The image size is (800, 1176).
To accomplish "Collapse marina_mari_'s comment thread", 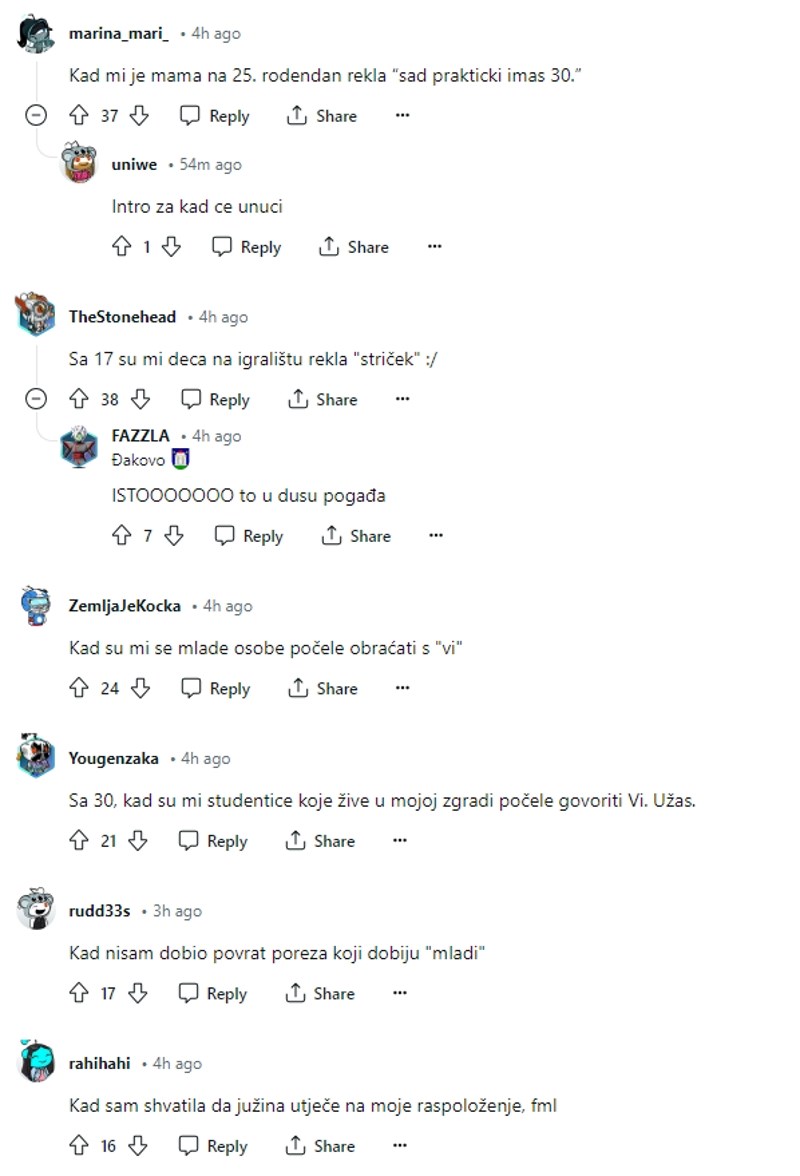I will pos(35,116).
